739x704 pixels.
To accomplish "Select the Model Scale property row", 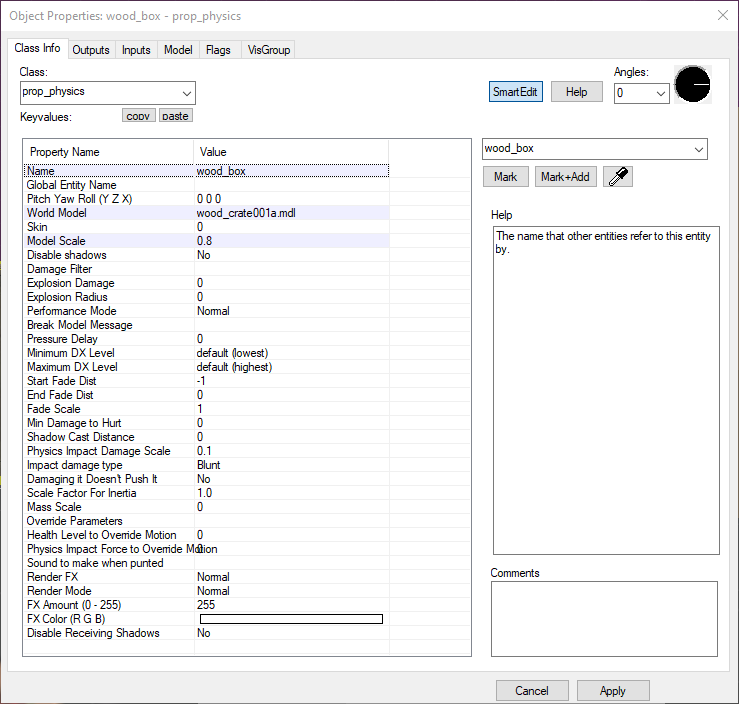I will [206, 241].
